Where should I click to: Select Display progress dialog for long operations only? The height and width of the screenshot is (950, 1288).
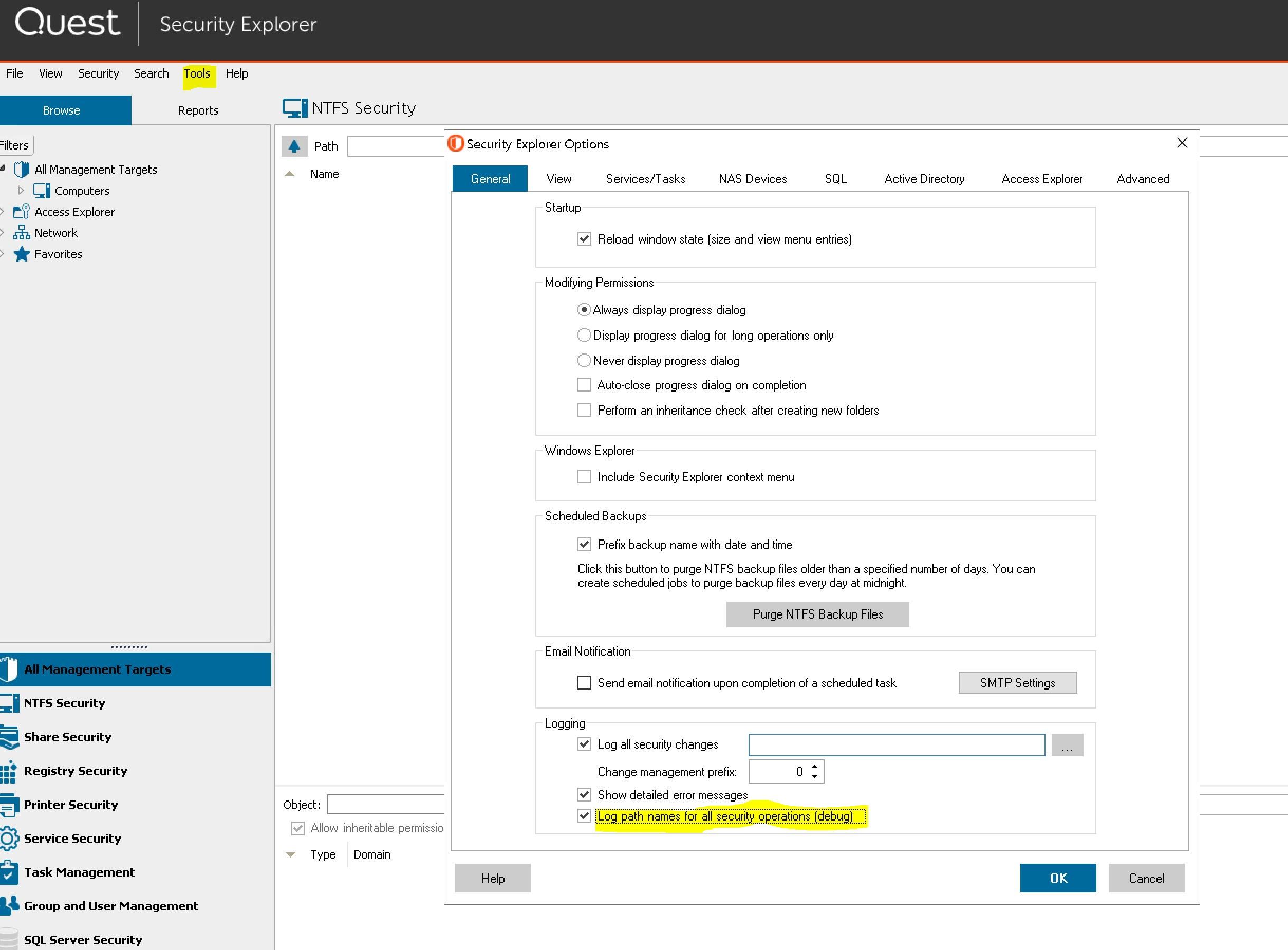coord(584,336)
